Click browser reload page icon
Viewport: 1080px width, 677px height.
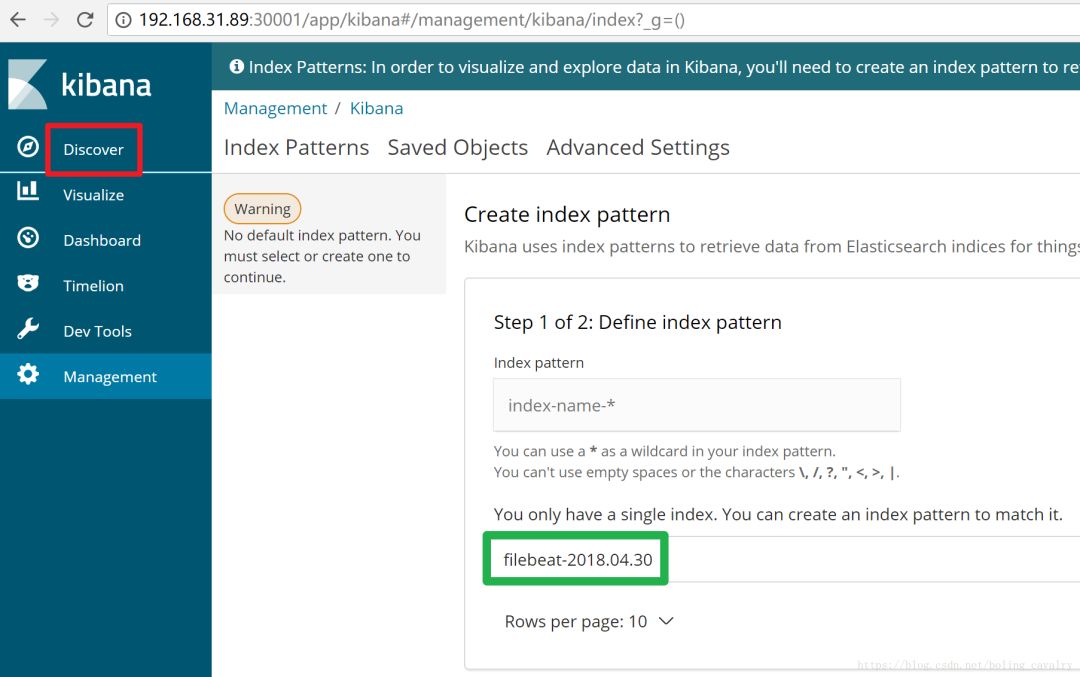click(x=85, y=20)
